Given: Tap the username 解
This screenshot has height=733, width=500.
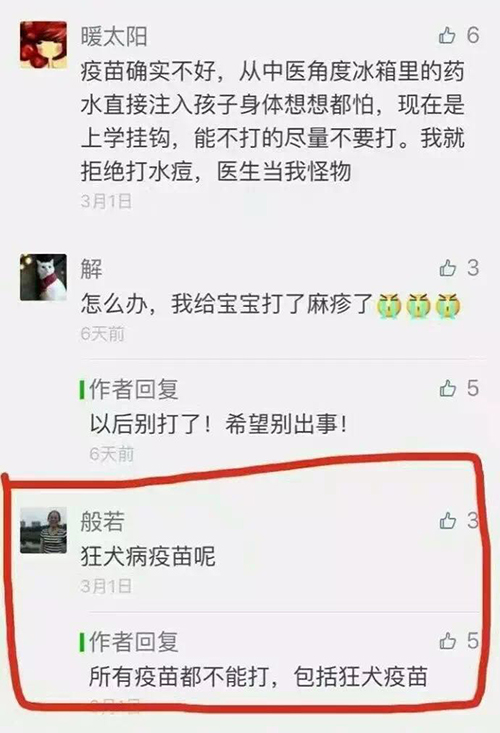Looking at the screenshot, I should click(x=91, y=269).
